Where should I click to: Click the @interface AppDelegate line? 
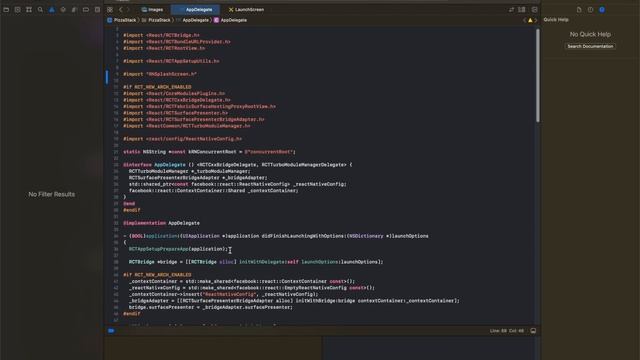(238, 164)
